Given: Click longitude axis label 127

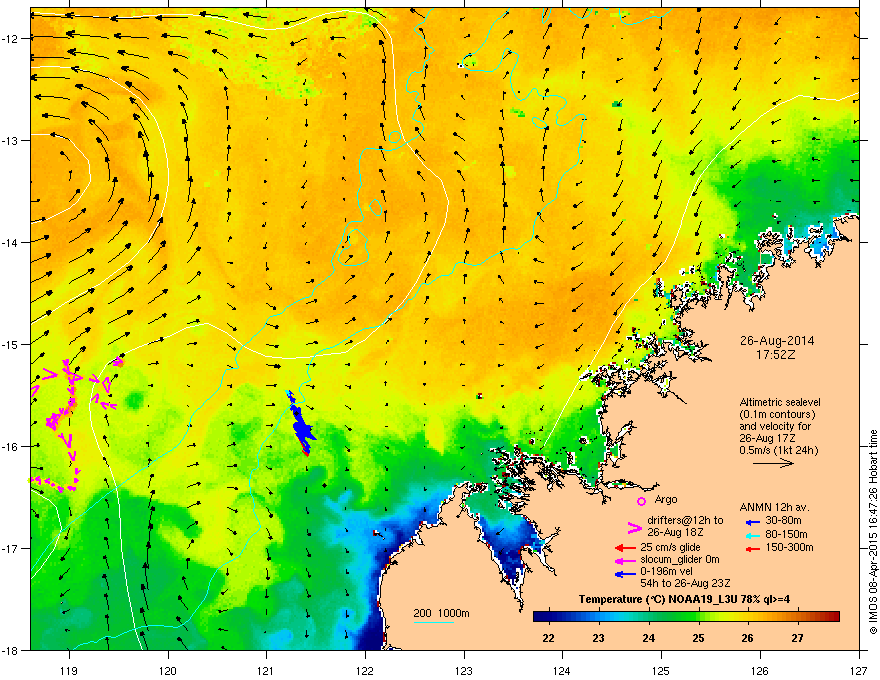Looking at the screenshot, I should point(859,670).
